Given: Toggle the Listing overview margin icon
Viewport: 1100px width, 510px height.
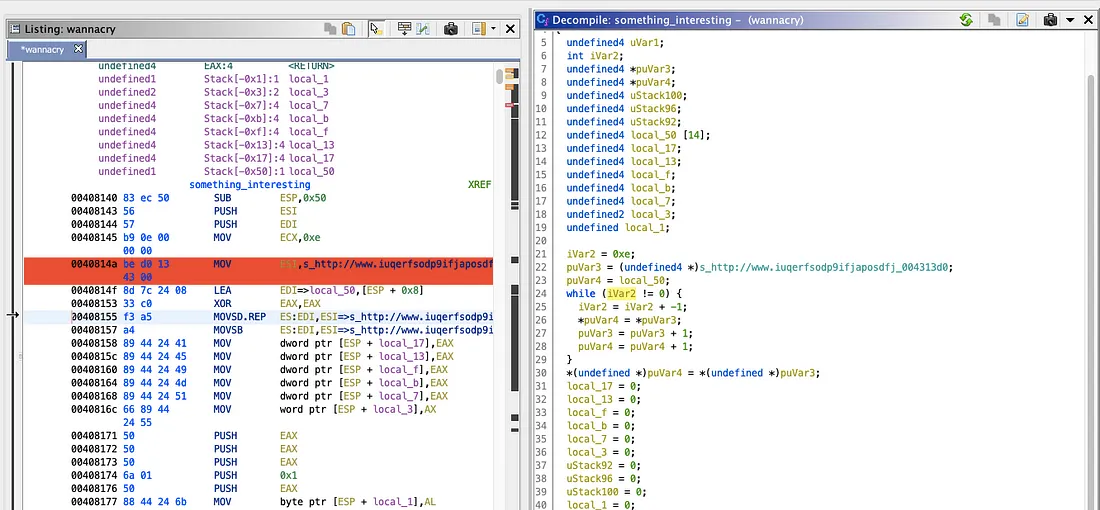Looking at the screenshot, I should pos(479,29).
